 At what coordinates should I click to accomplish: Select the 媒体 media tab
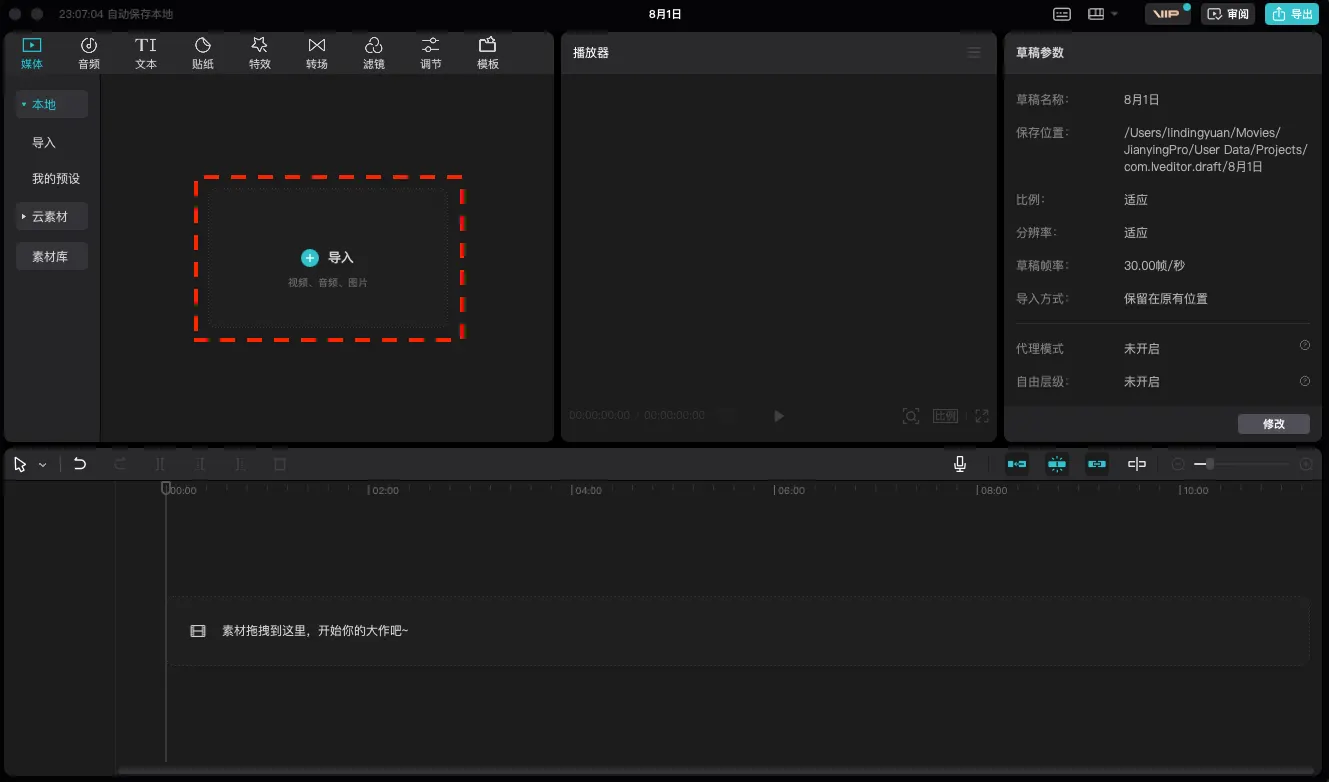[32, 54]
